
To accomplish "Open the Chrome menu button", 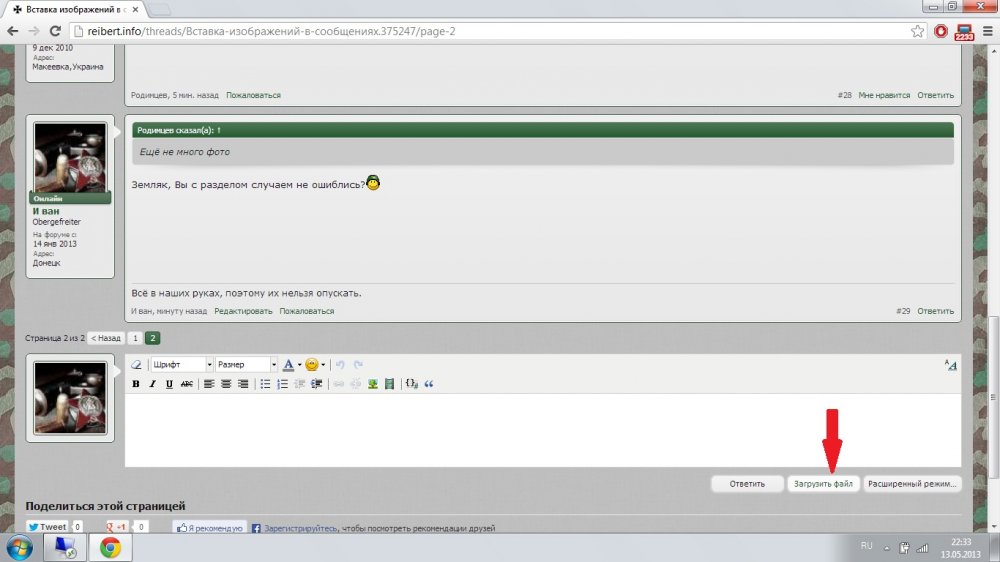I will pos(987,31).
